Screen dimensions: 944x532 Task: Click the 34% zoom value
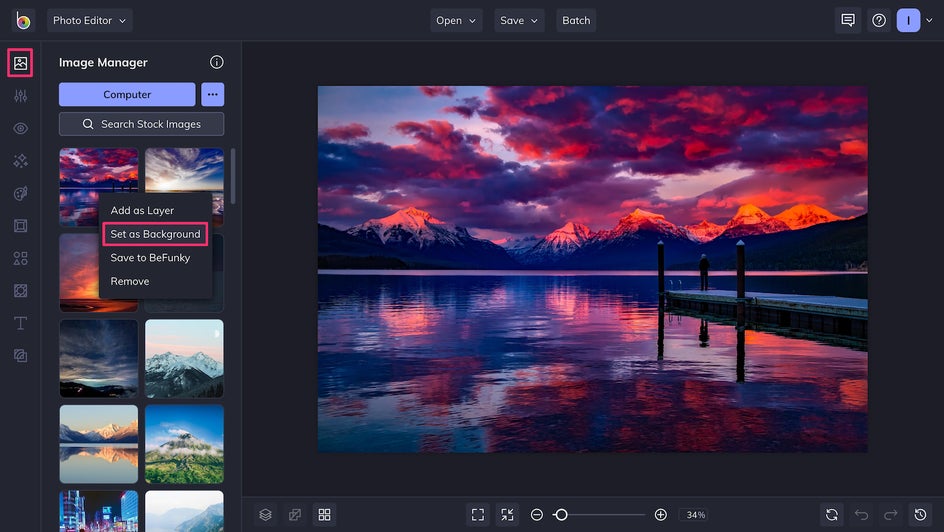[696, 515]
